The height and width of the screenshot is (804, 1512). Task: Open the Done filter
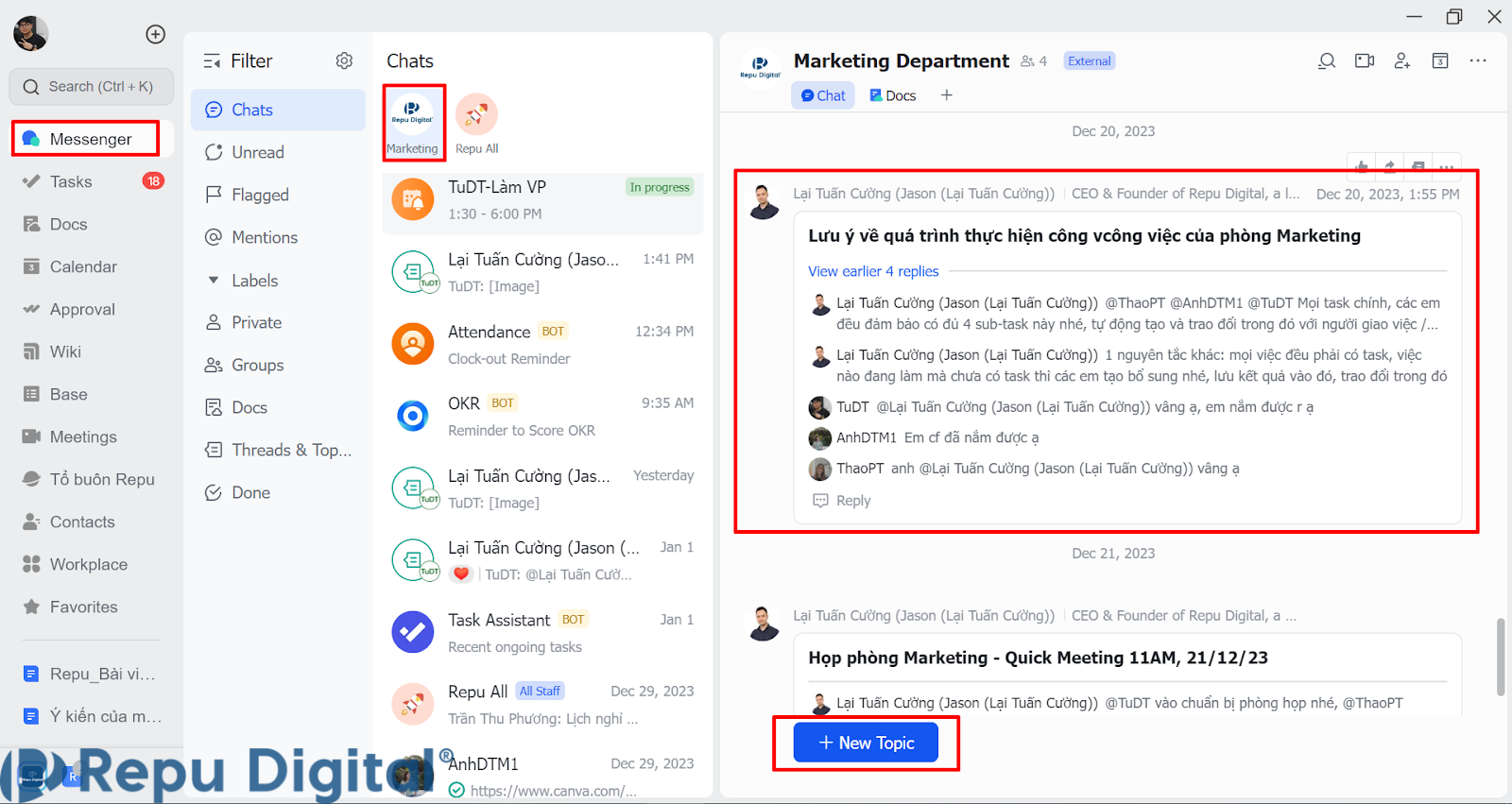tap(250, 492)
